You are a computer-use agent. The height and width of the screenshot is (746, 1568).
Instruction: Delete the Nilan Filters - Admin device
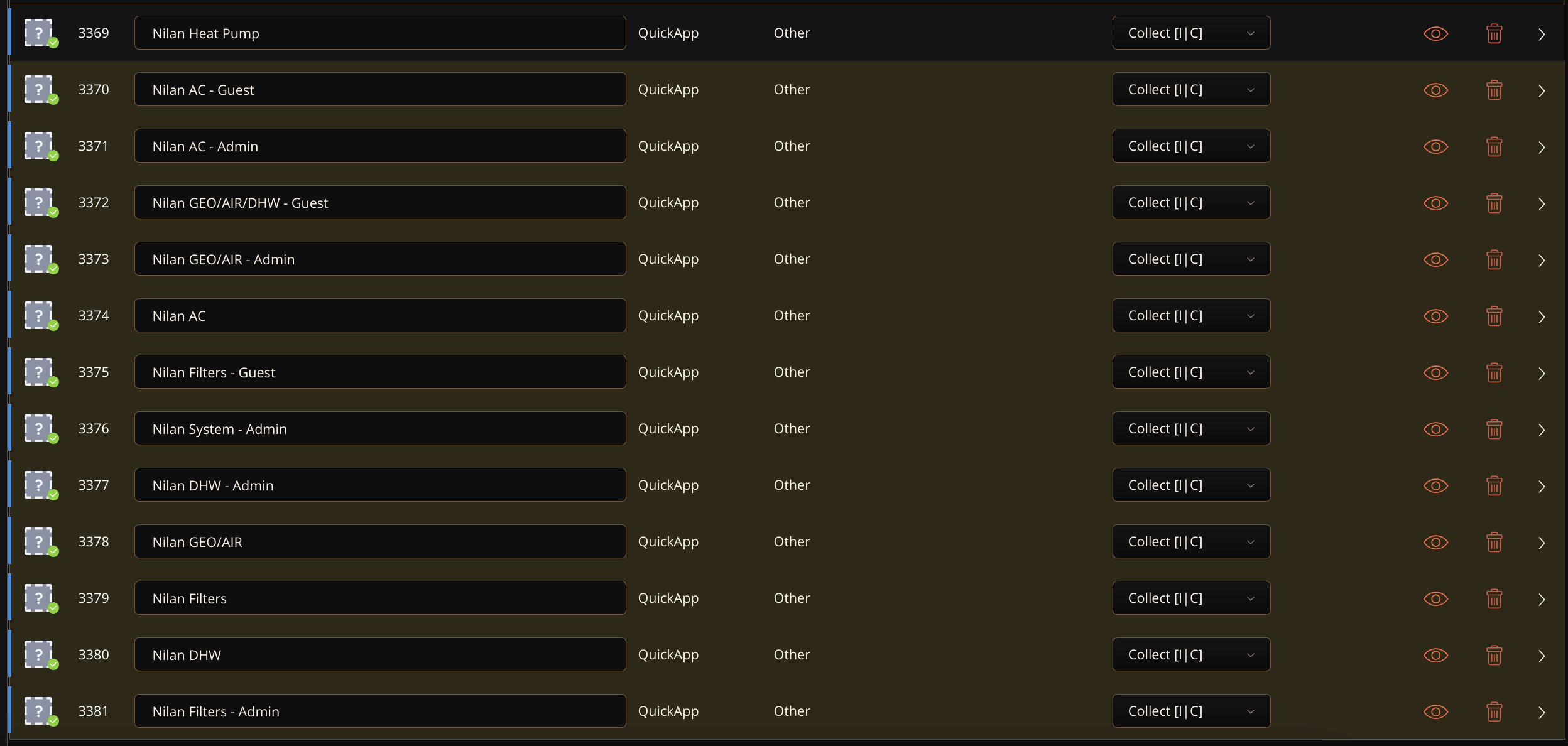(1494, 711)
